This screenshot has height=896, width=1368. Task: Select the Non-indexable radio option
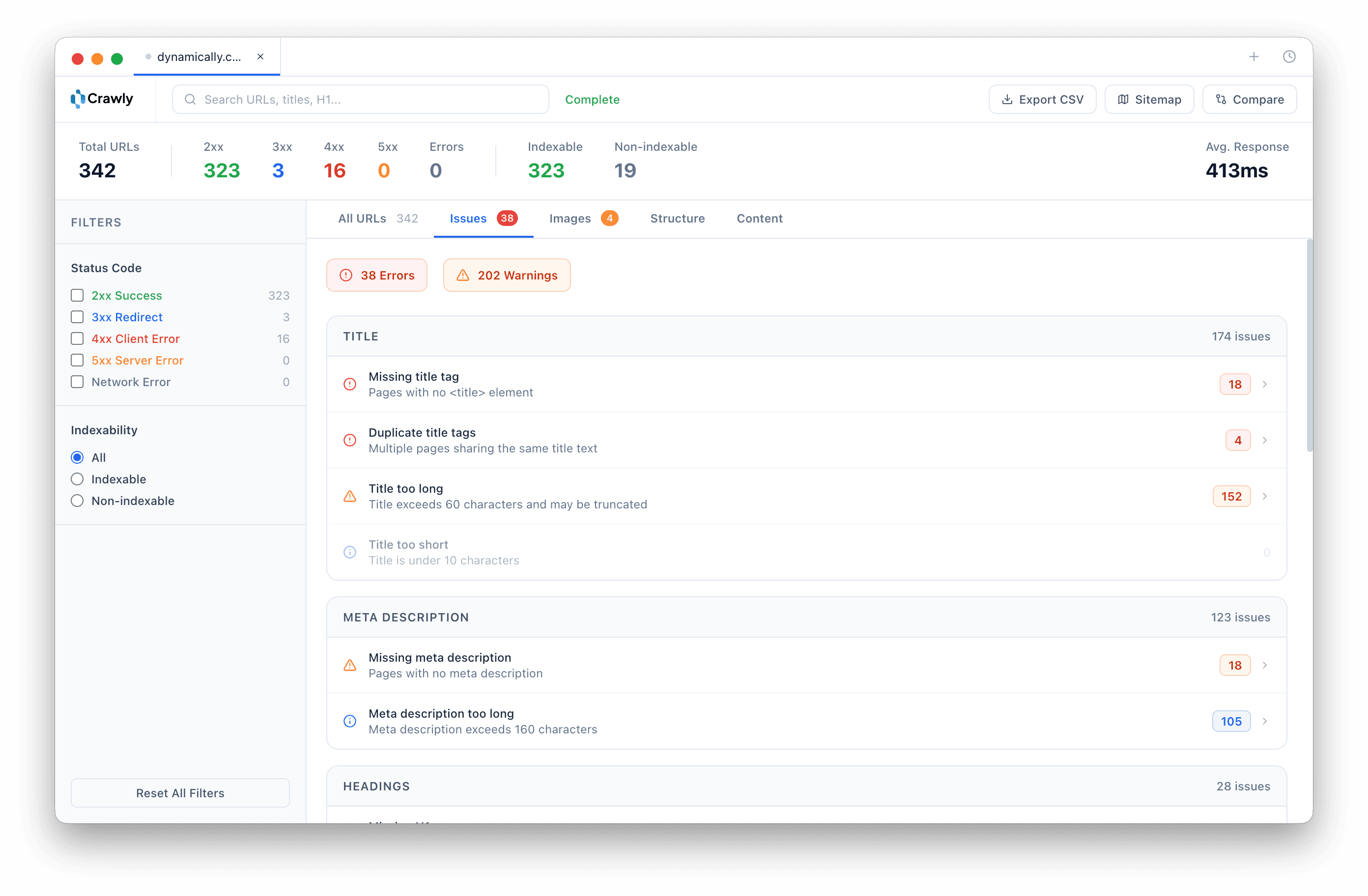click(x=78, y=501)
